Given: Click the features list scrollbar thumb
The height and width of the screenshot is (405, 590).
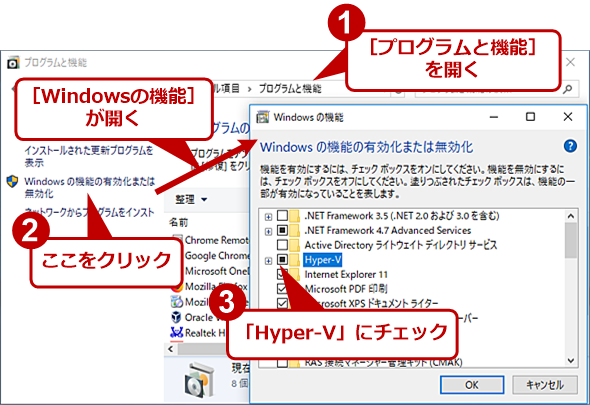Looking at the screenshot, I should coord(571,241).
